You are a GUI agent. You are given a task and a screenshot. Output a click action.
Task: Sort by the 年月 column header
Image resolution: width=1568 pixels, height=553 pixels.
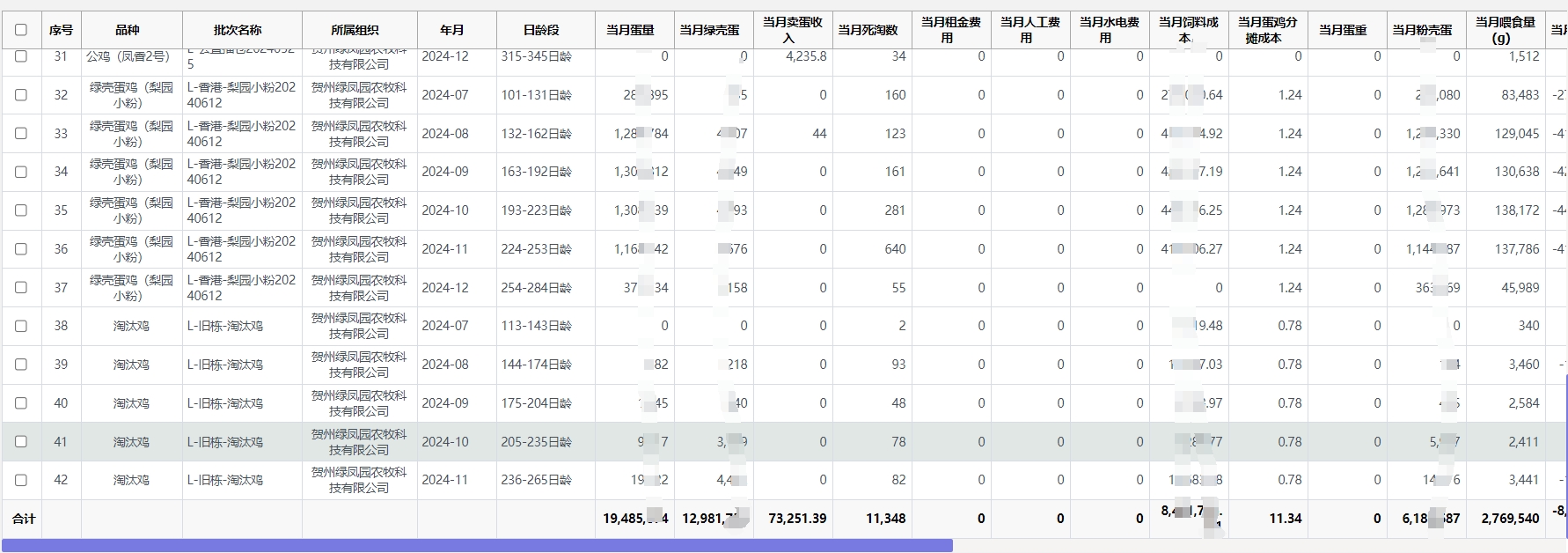(x=452, y=30)
